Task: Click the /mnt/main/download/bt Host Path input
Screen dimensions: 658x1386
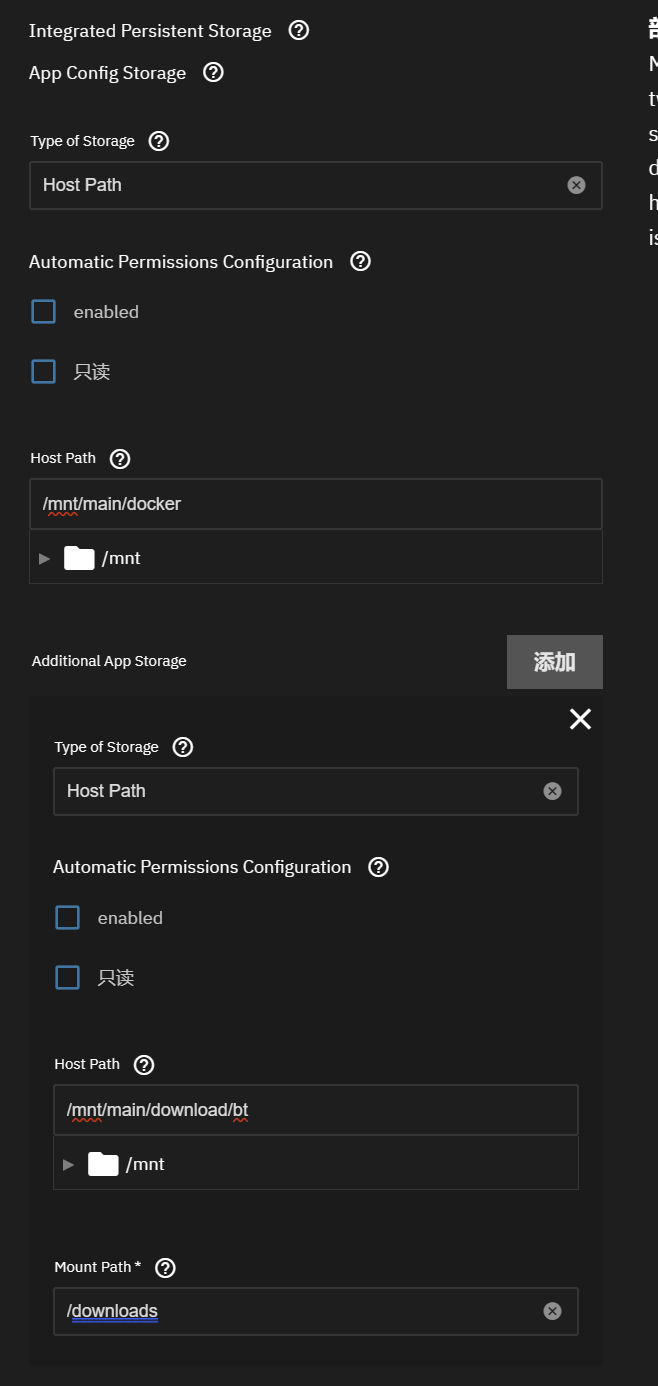Action: [x=315, y=1110]
